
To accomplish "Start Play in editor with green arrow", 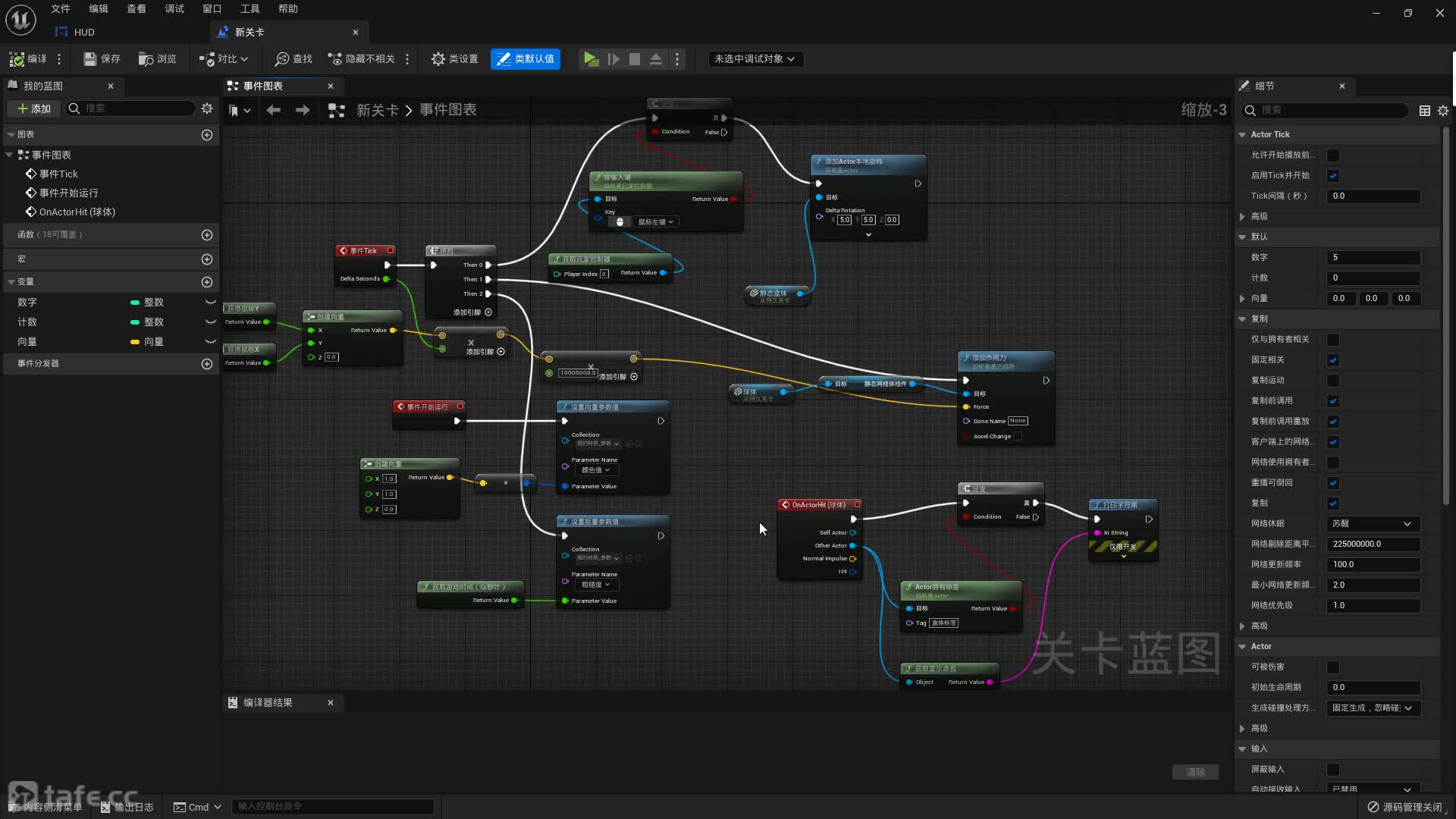I will coord(591,59).
